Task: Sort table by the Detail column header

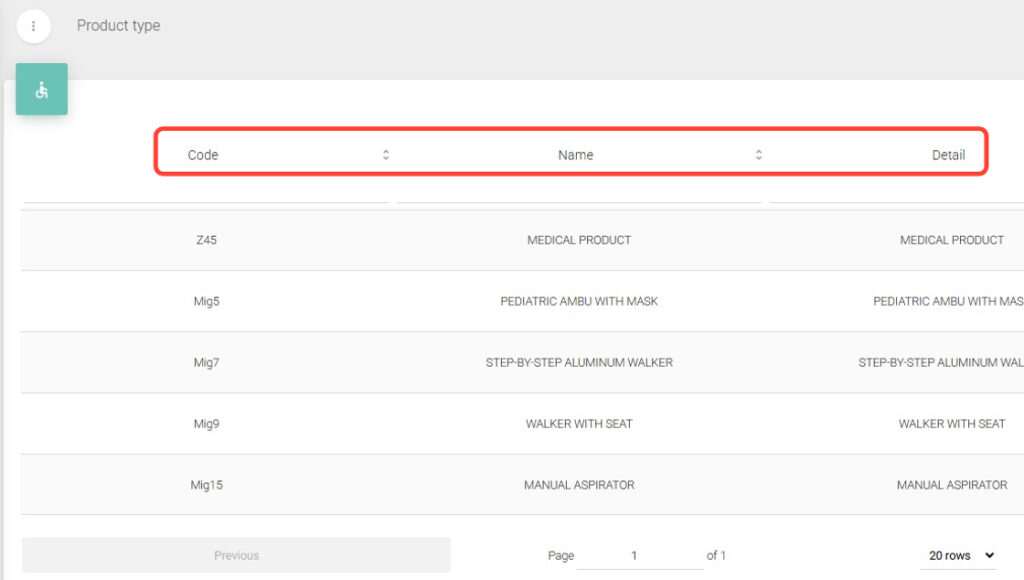Action: click(948, 155)
